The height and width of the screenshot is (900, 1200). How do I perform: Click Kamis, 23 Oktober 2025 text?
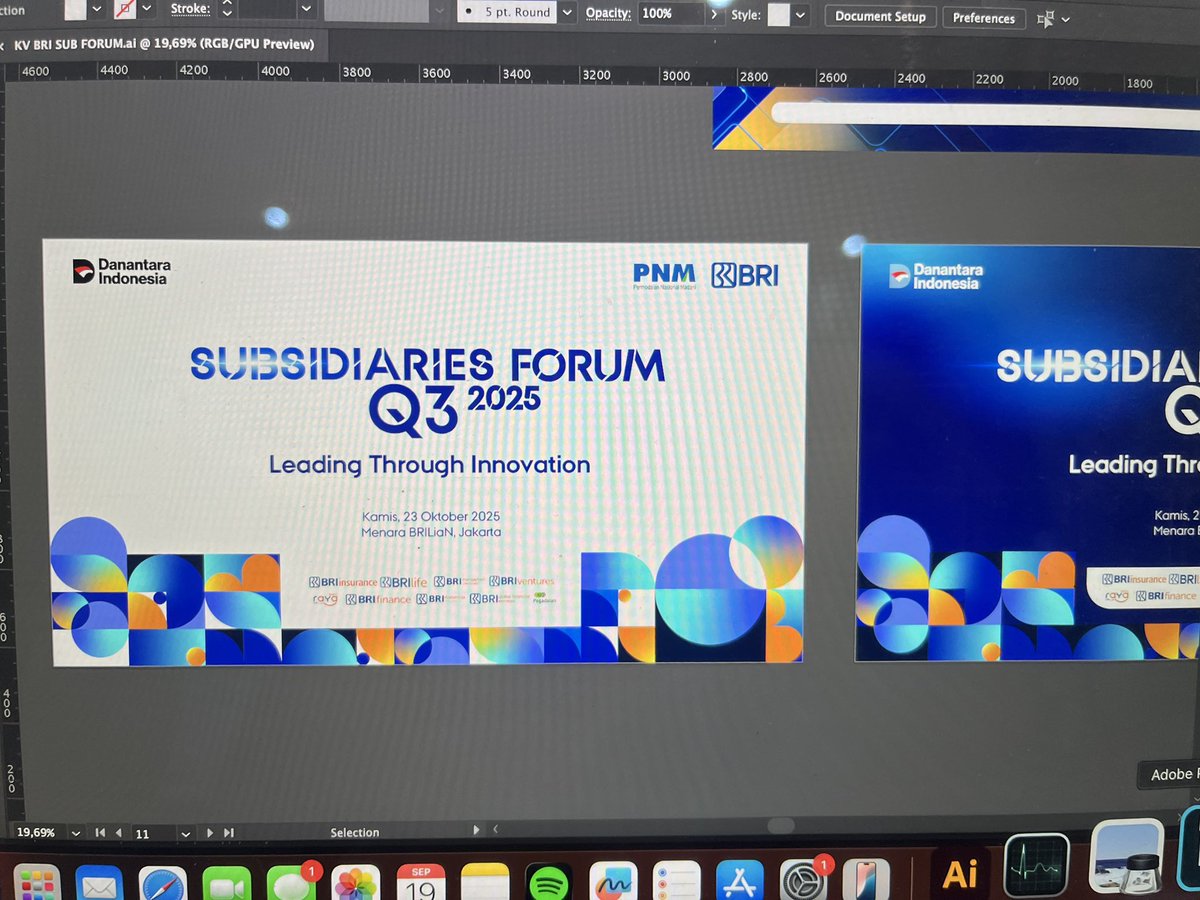[x=431, y=517]
